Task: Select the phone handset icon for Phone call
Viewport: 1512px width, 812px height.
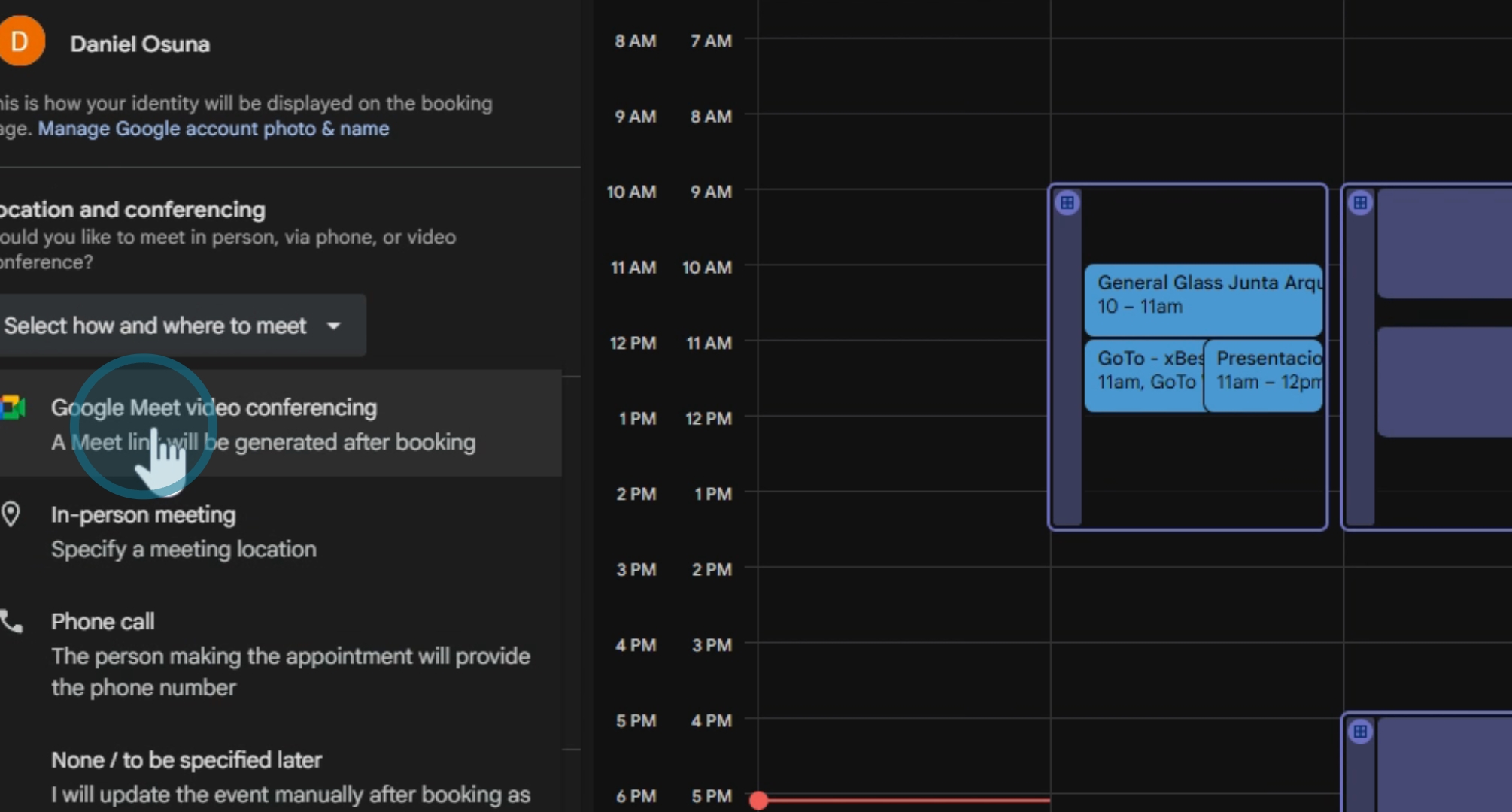Action: coord(11,622)
